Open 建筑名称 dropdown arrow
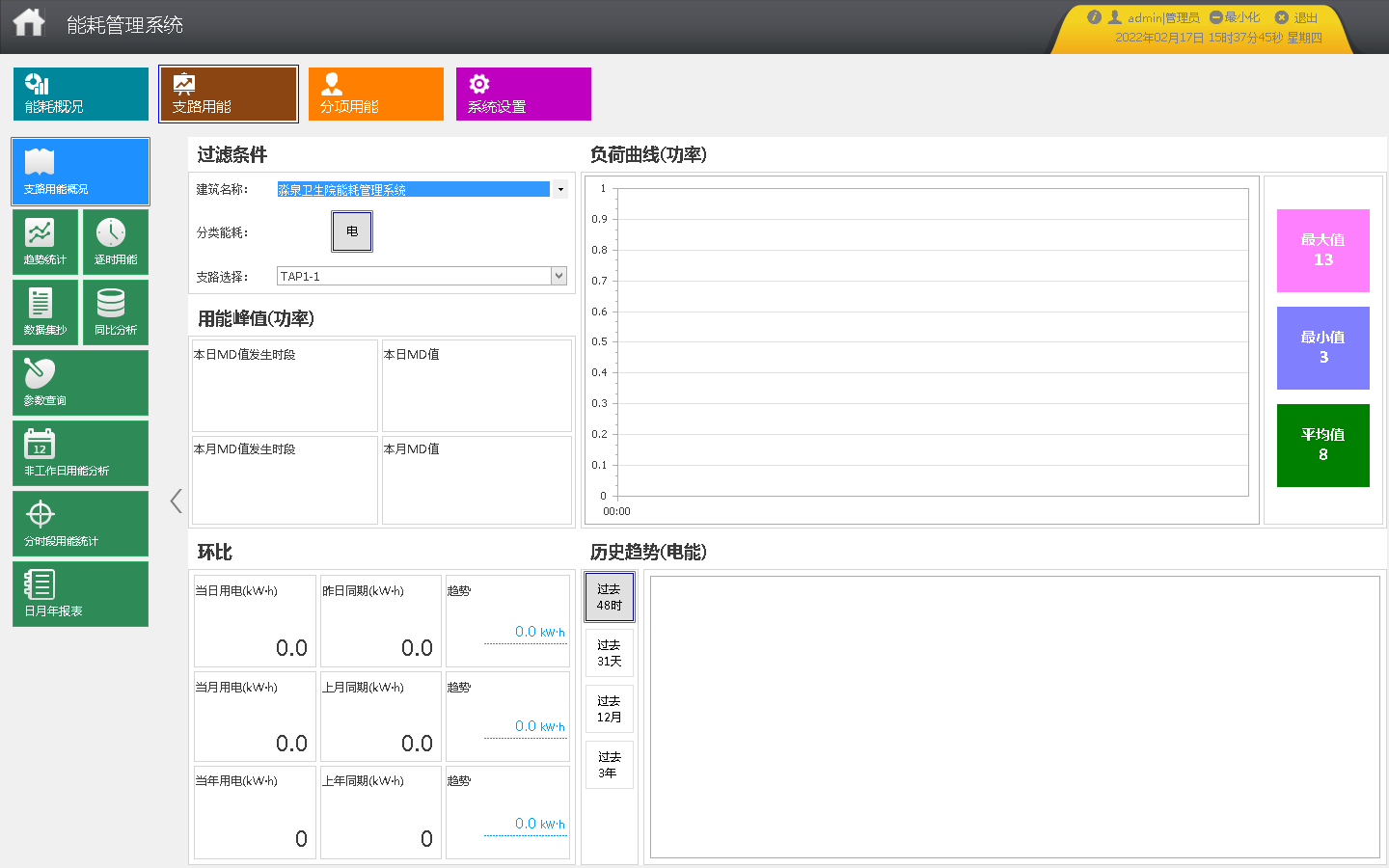This screenshot has width=1389, height=868. (x=560, y=189)
